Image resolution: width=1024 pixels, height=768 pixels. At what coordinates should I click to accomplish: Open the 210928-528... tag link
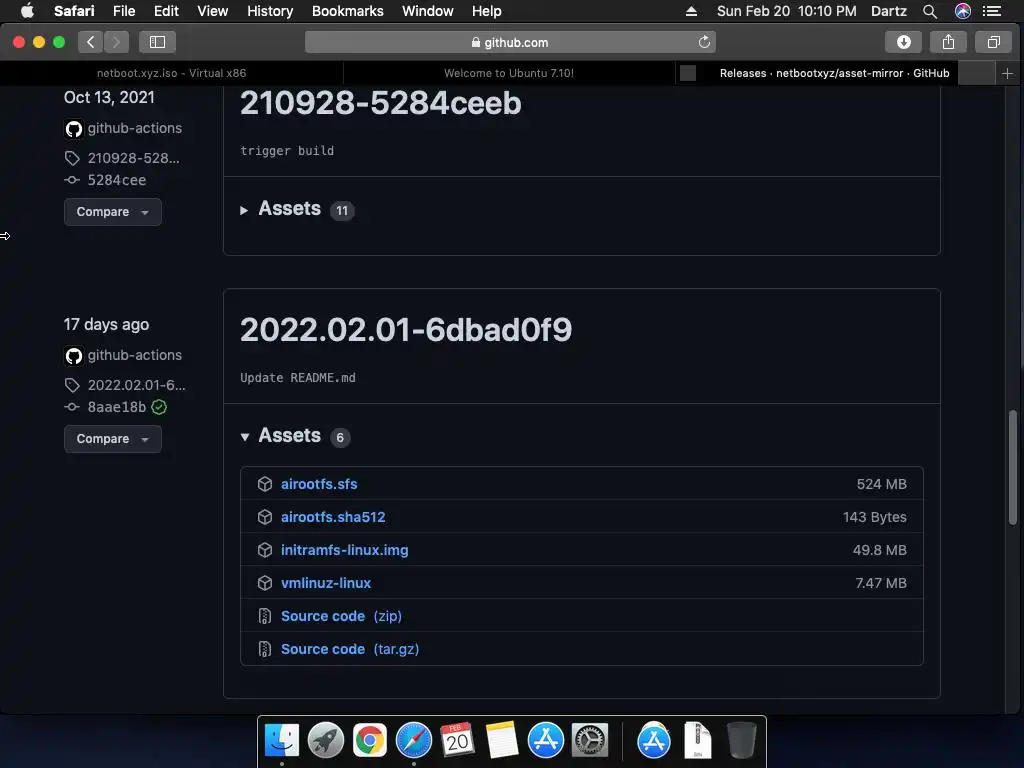click(133, 158)
